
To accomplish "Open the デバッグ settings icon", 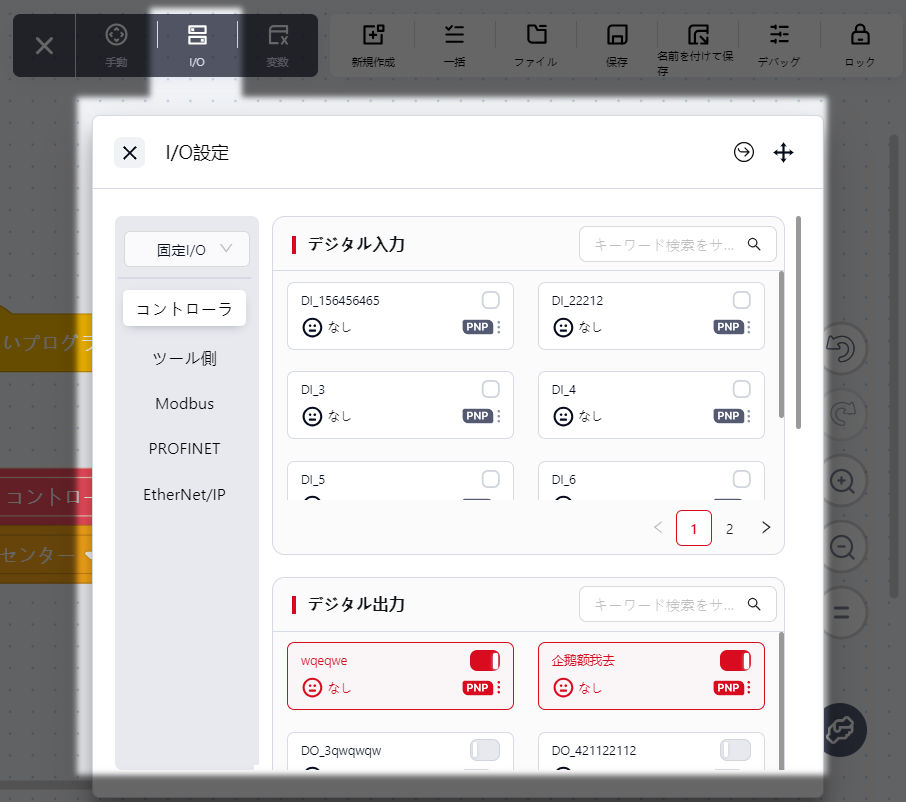I will click(779, 35).
